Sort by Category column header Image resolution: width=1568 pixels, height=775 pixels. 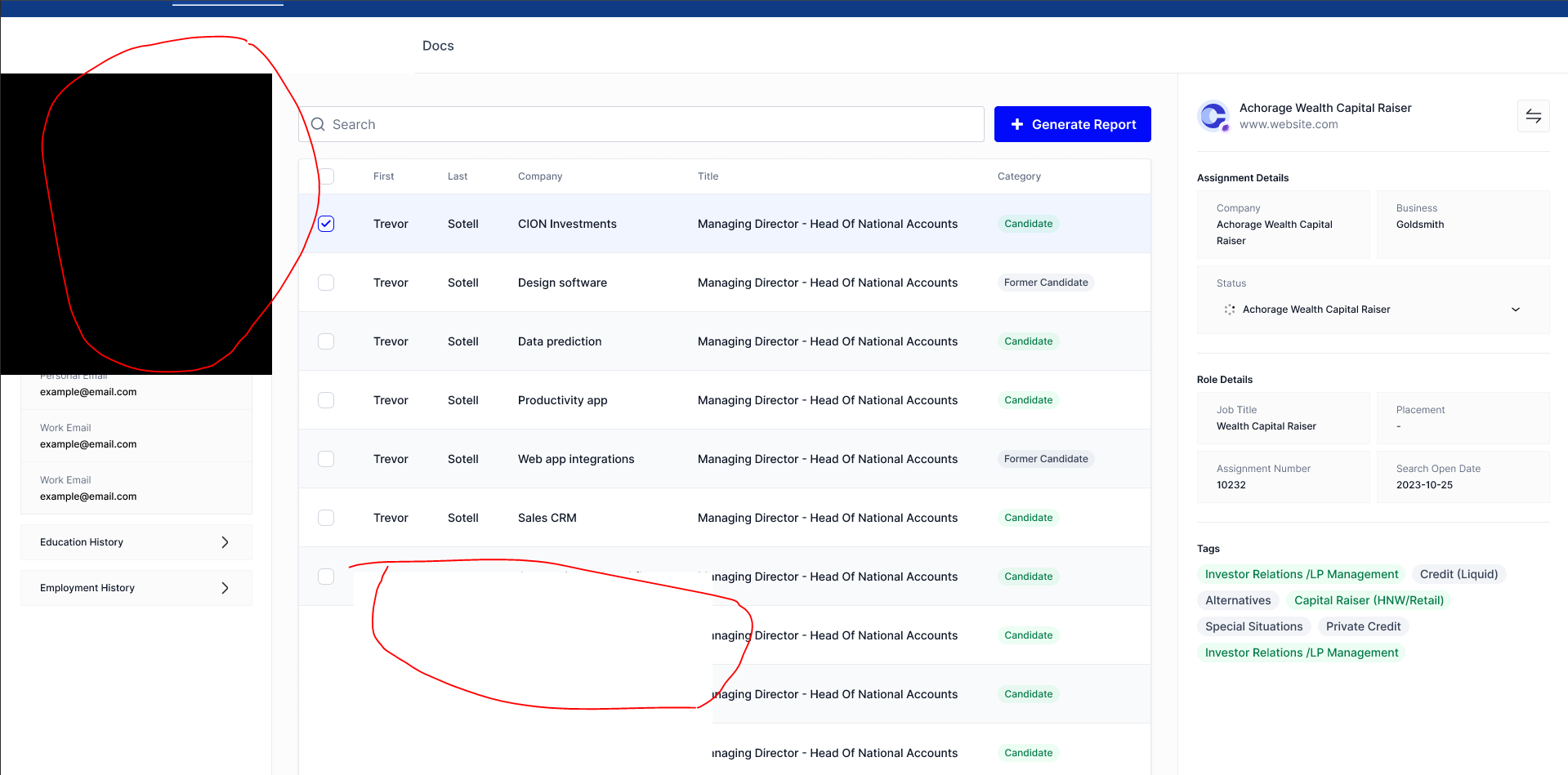[1019, 176]
